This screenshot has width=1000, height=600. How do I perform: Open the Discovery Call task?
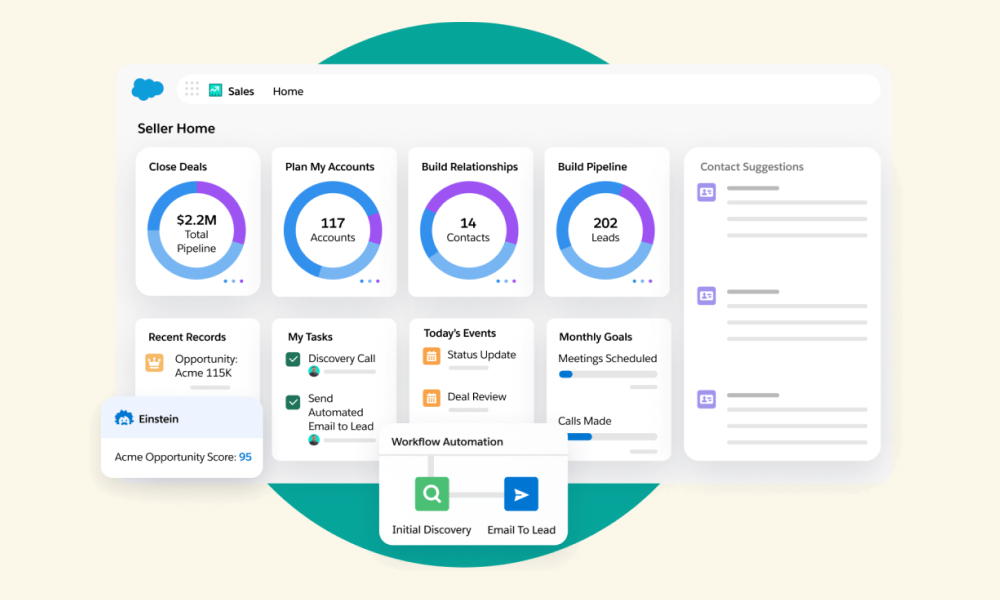tap(342, 358)
